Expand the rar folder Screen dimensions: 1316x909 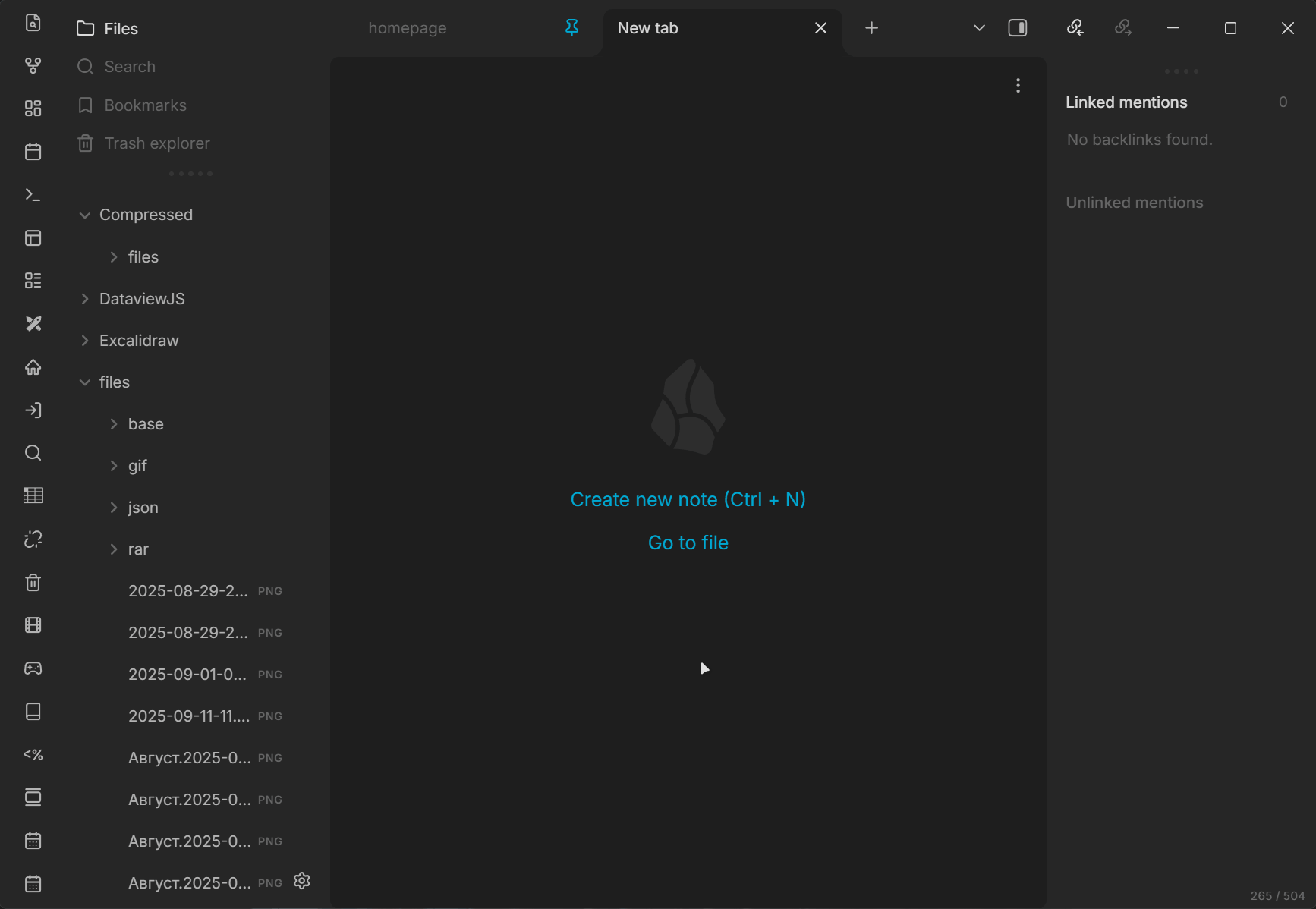pyautogui.click(x=114, y=549)
